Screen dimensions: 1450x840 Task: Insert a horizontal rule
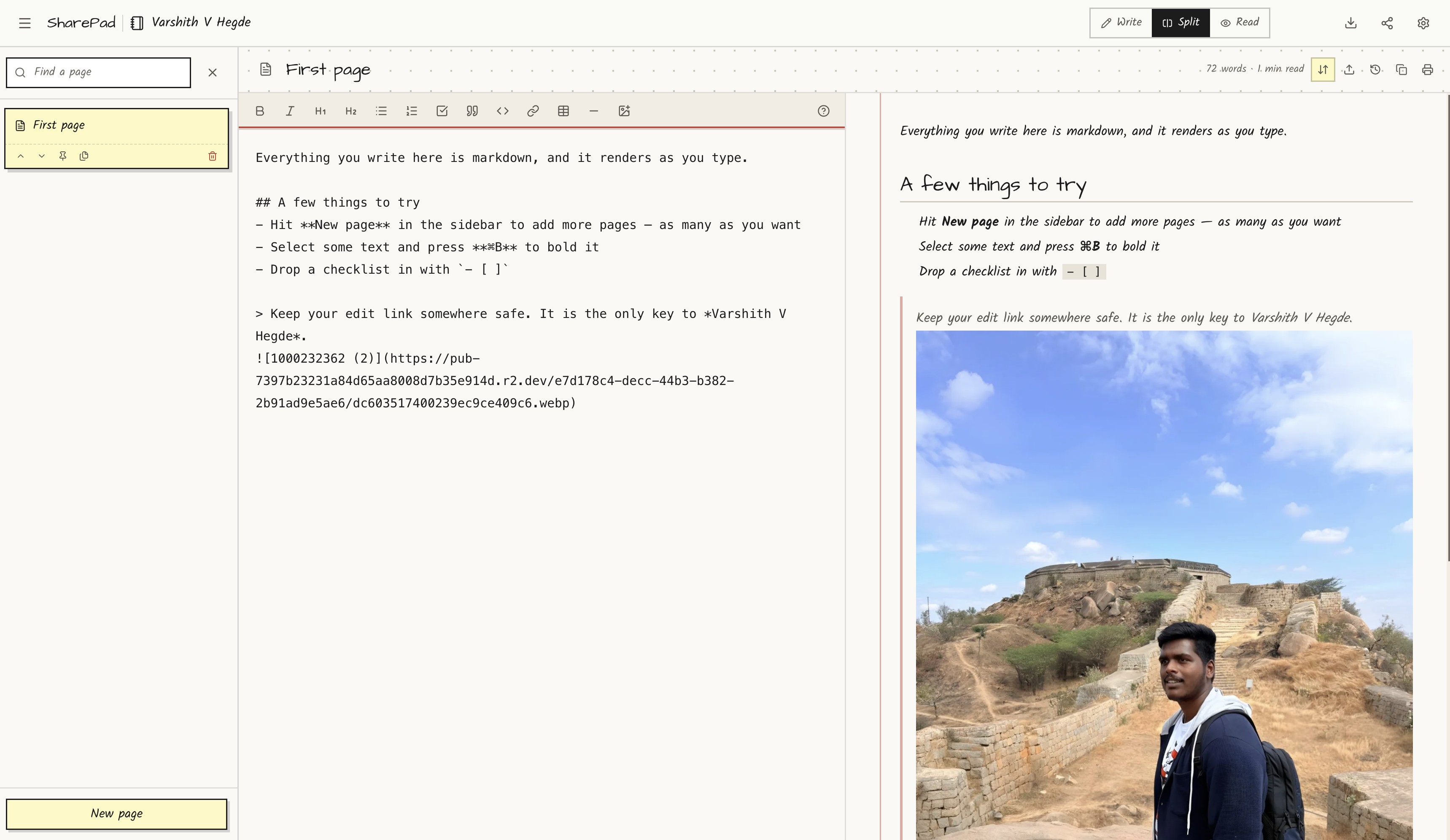point(594,111)
